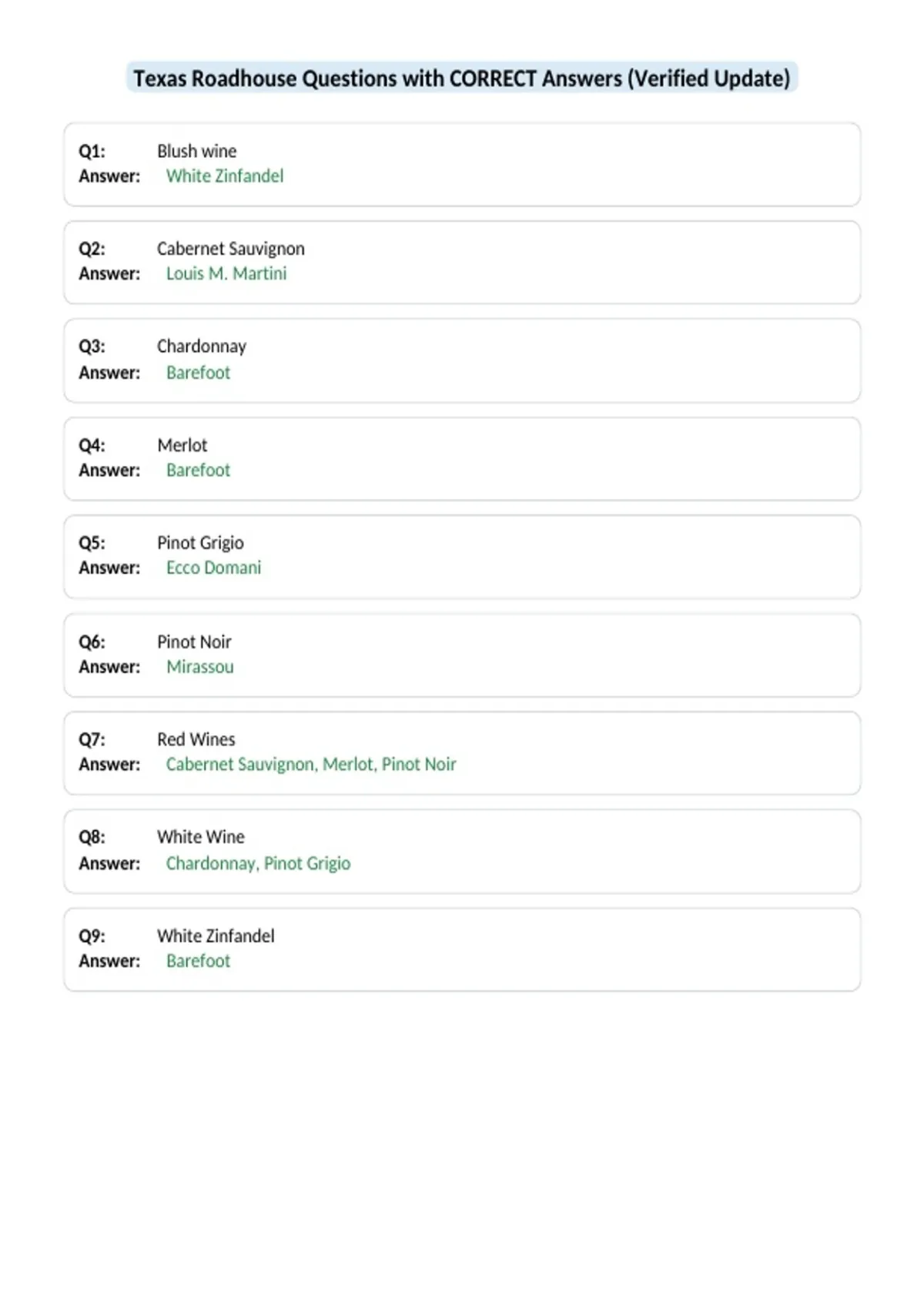
Task: Click the Barefoot answer under Q9
Action: pos(199,961)
